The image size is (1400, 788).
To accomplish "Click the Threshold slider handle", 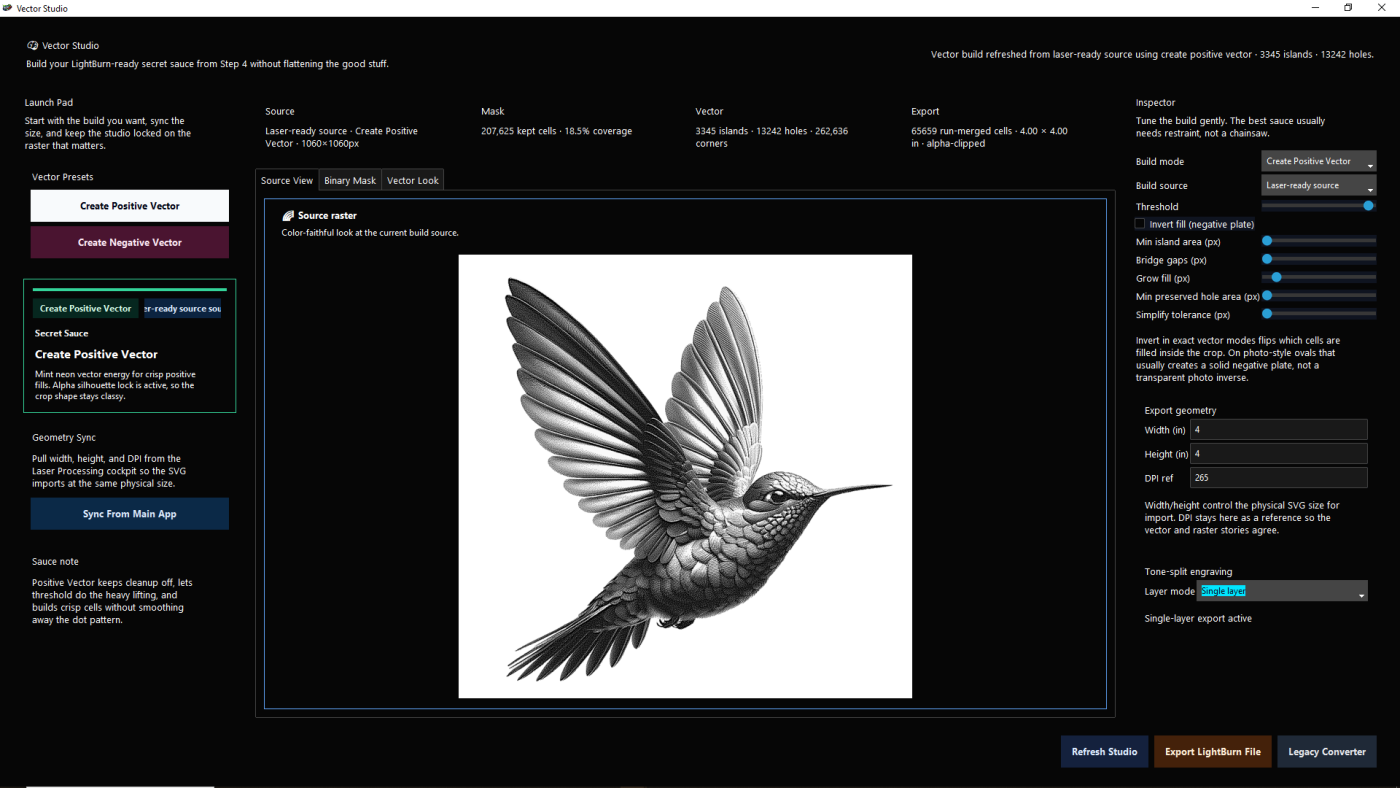I will click(1368, 206).
